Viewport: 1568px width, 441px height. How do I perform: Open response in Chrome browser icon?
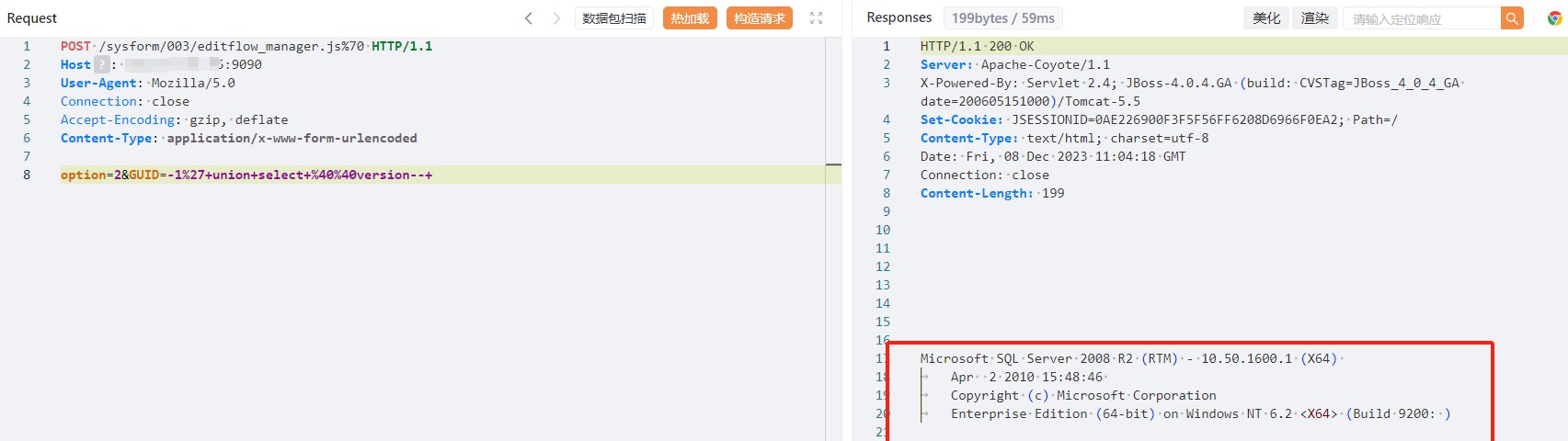1554,18
